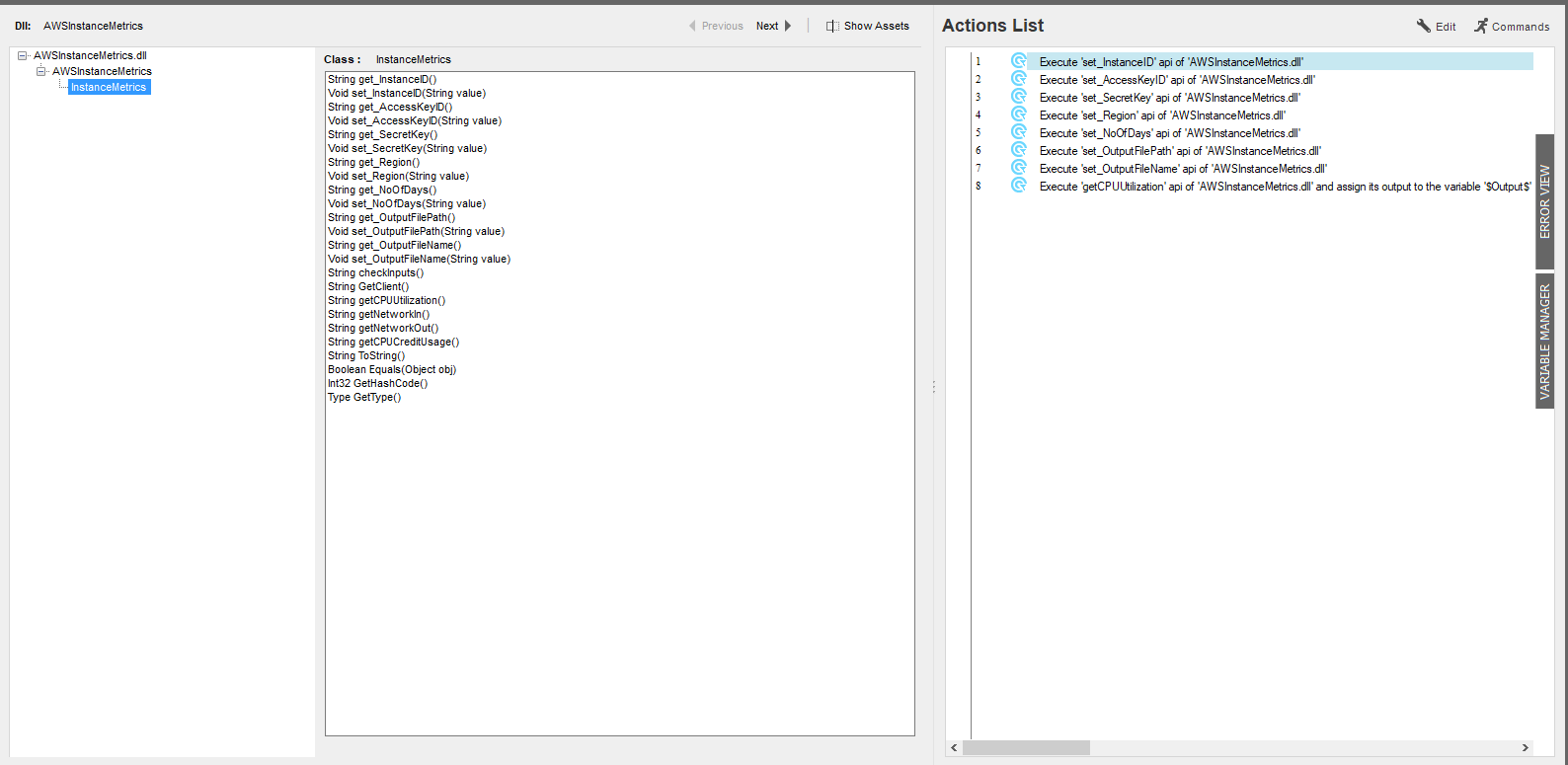Viewport: 1568px width, 765px height.
Task: Collapse the AWSInstanceMetrics namespace node
Action: [41, 71]
